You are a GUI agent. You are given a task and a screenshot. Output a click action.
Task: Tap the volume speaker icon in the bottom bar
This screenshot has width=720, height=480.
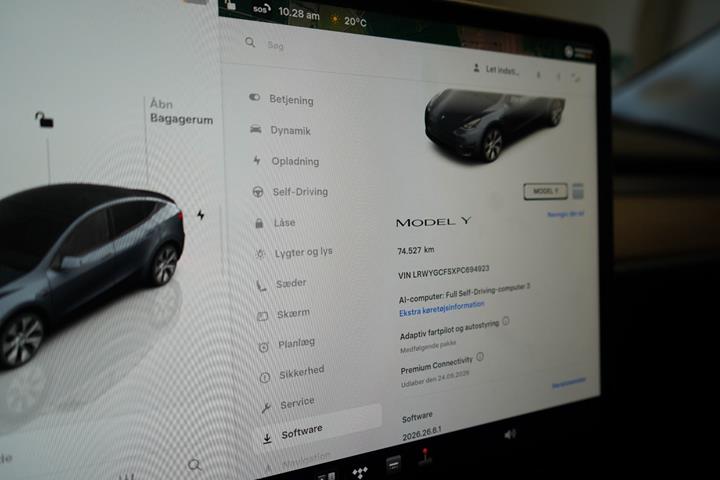(x=510, y=434)
